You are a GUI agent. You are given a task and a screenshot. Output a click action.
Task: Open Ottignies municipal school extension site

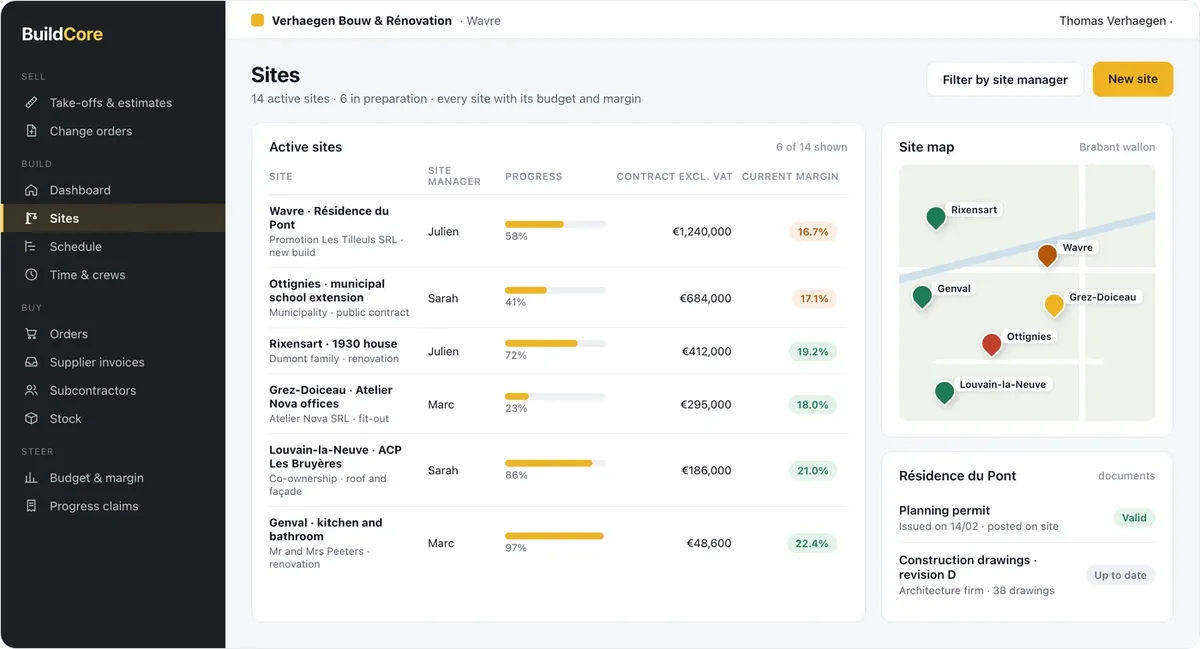[557, 298]
